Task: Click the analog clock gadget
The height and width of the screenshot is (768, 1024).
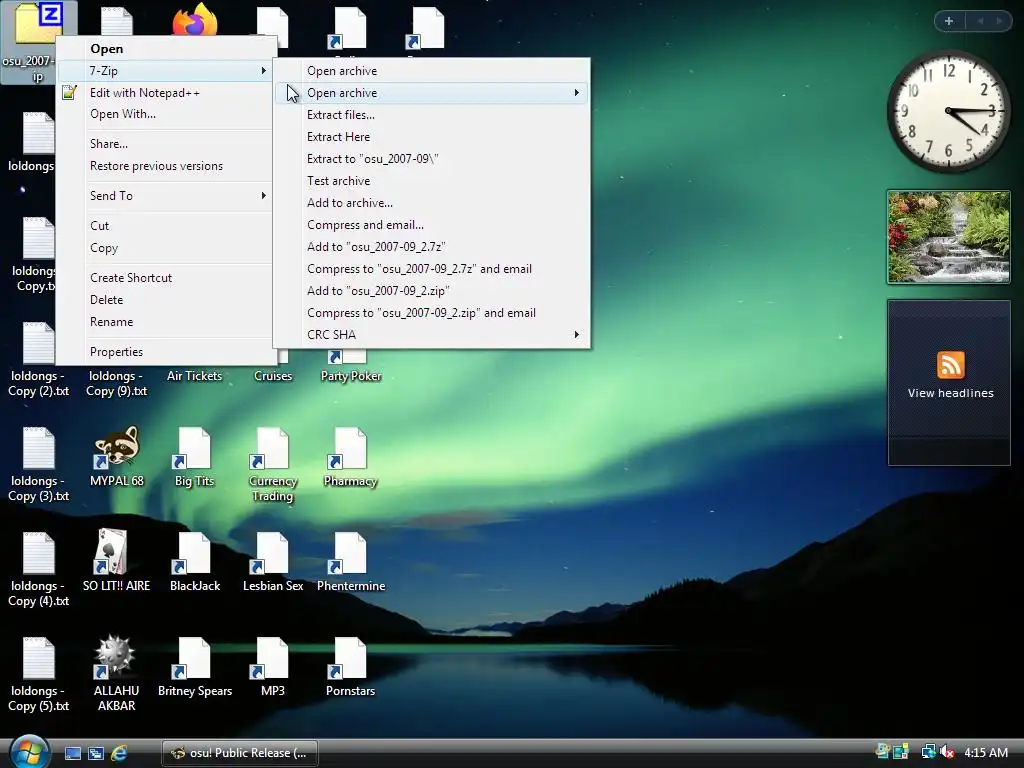Action: pos(948,111)
